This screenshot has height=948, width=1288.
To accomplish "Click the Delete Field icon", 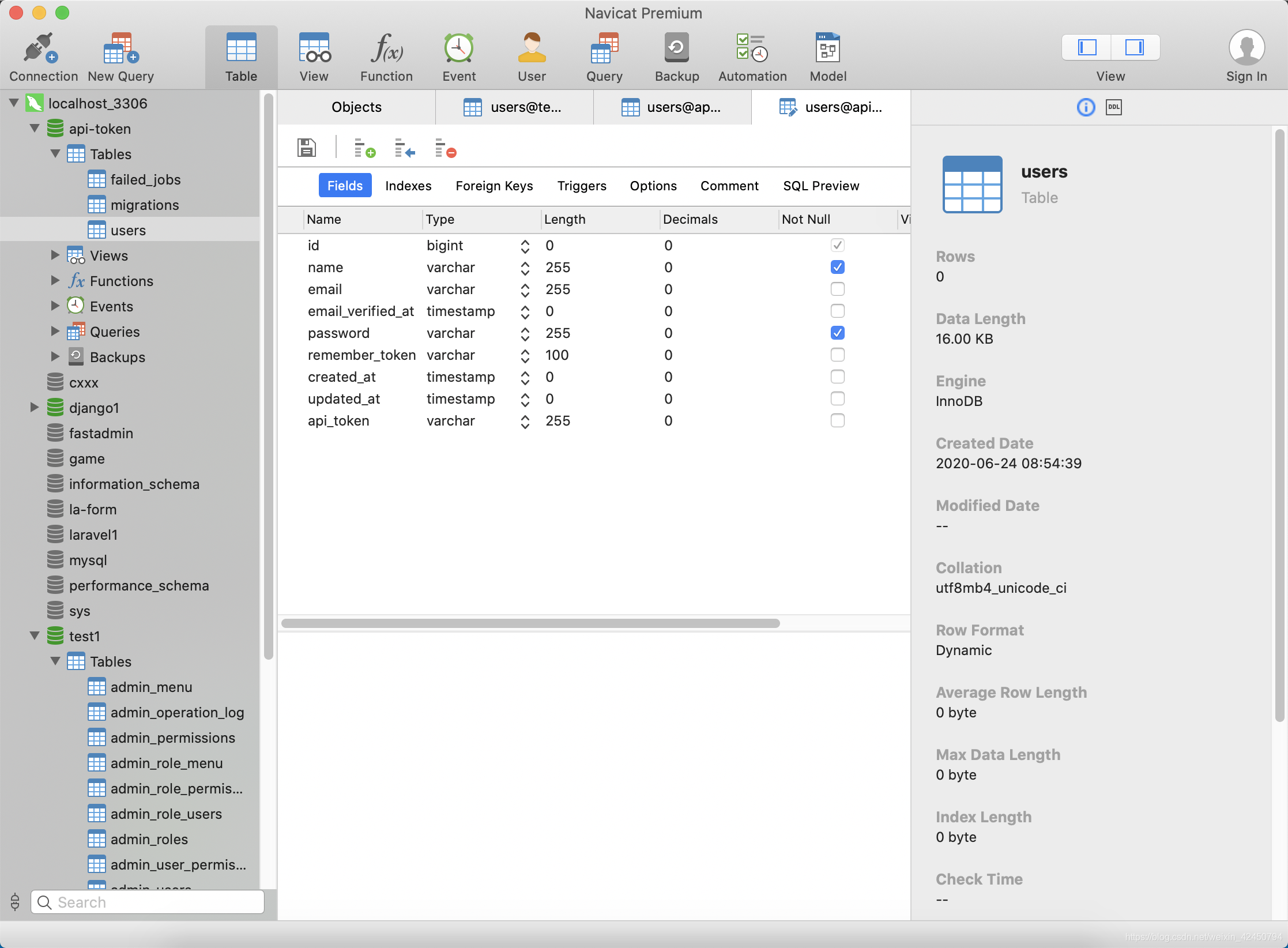I will [x=445, y=148].
